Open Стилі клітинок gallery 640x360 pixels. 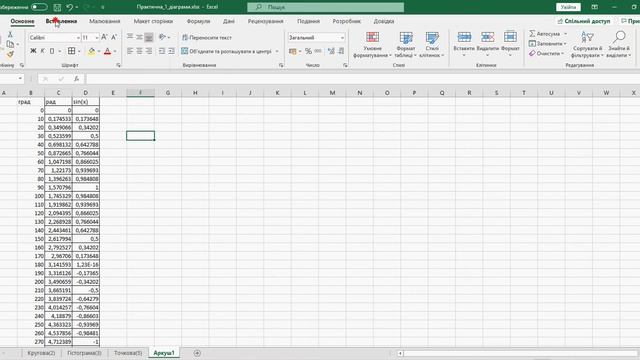tap(431, 44)
